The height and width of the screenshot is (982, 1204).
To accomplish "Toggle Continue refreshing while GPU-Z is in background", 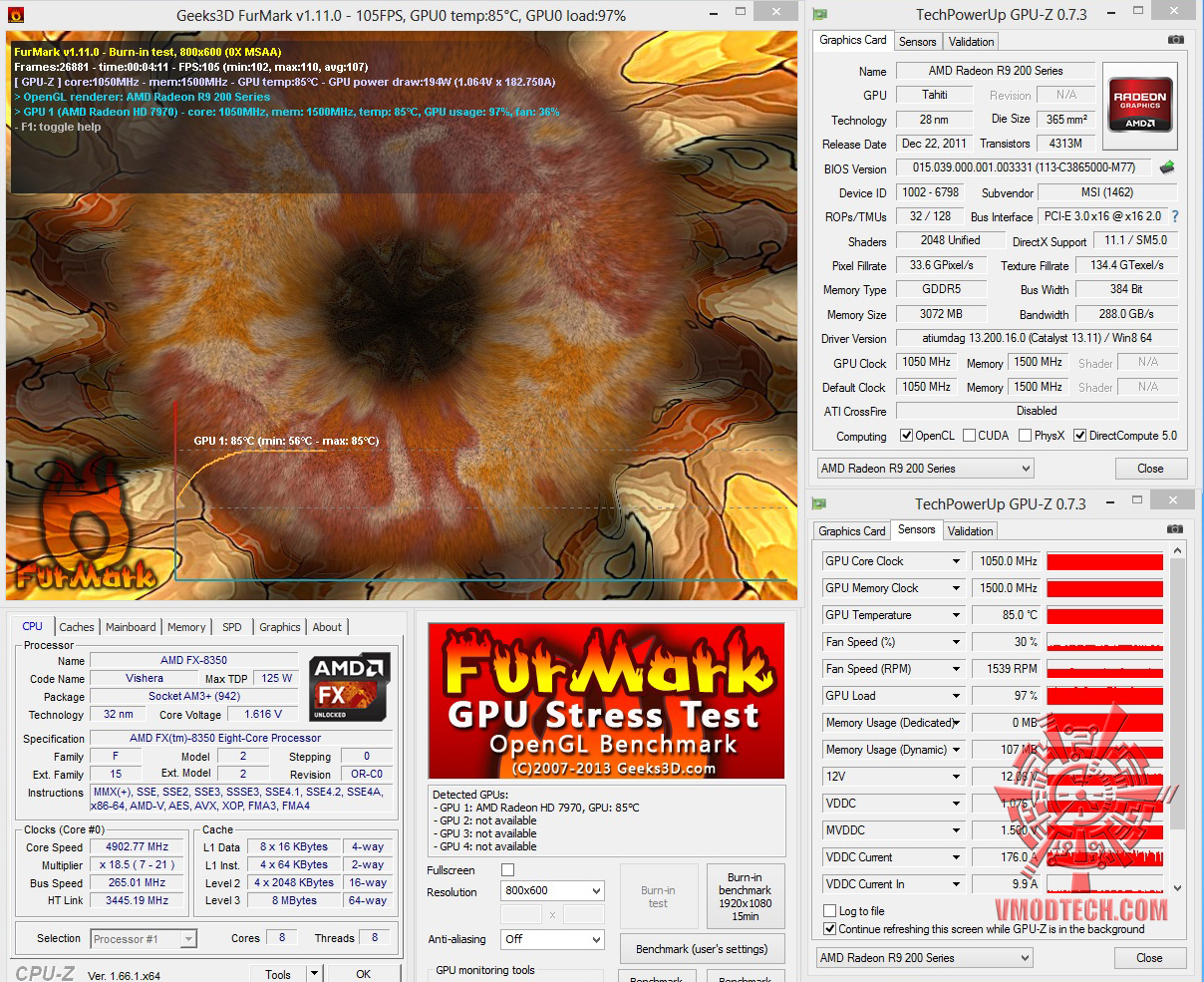I will click(829, 929).
